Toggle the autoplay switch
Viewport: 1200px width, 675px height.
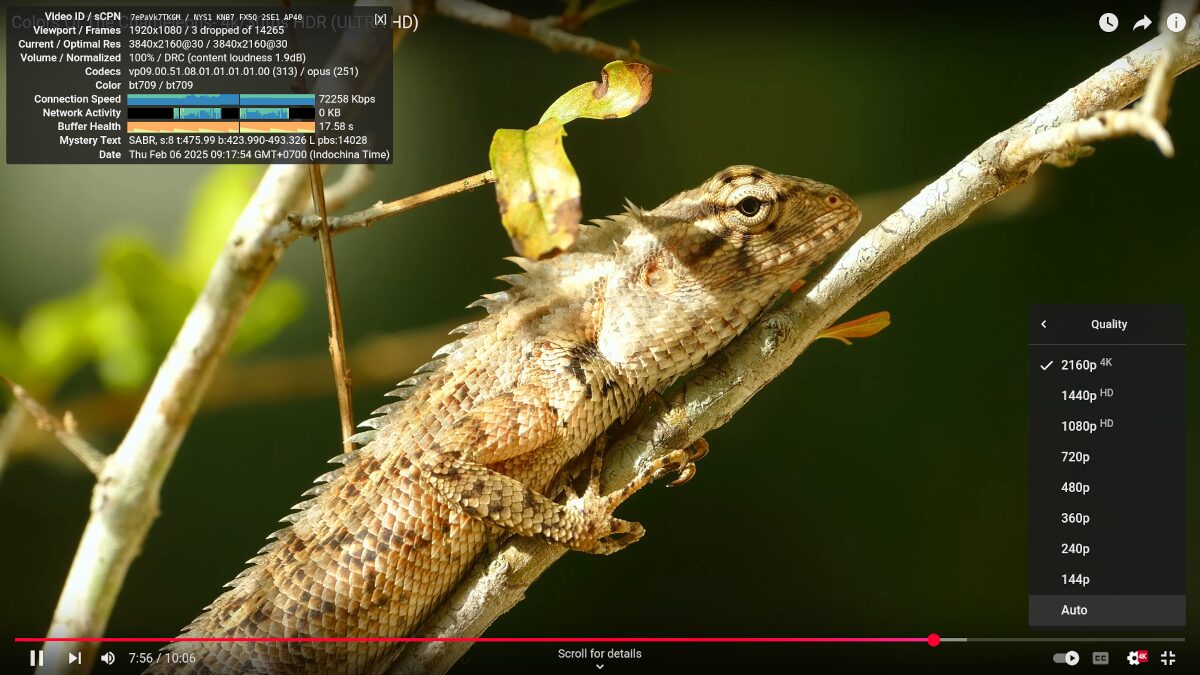[1066, 658]
